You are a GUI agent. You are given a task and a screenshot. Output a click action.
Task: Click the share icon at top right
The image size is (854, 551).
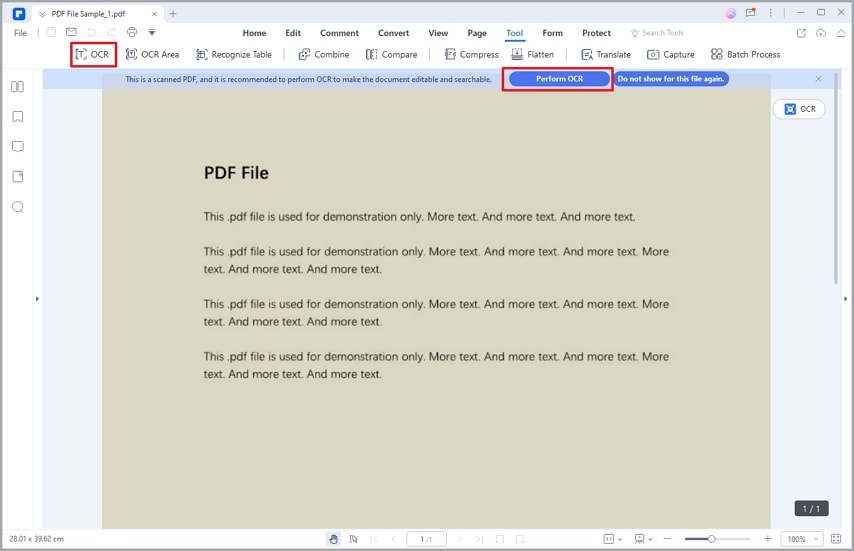point(801,33)
